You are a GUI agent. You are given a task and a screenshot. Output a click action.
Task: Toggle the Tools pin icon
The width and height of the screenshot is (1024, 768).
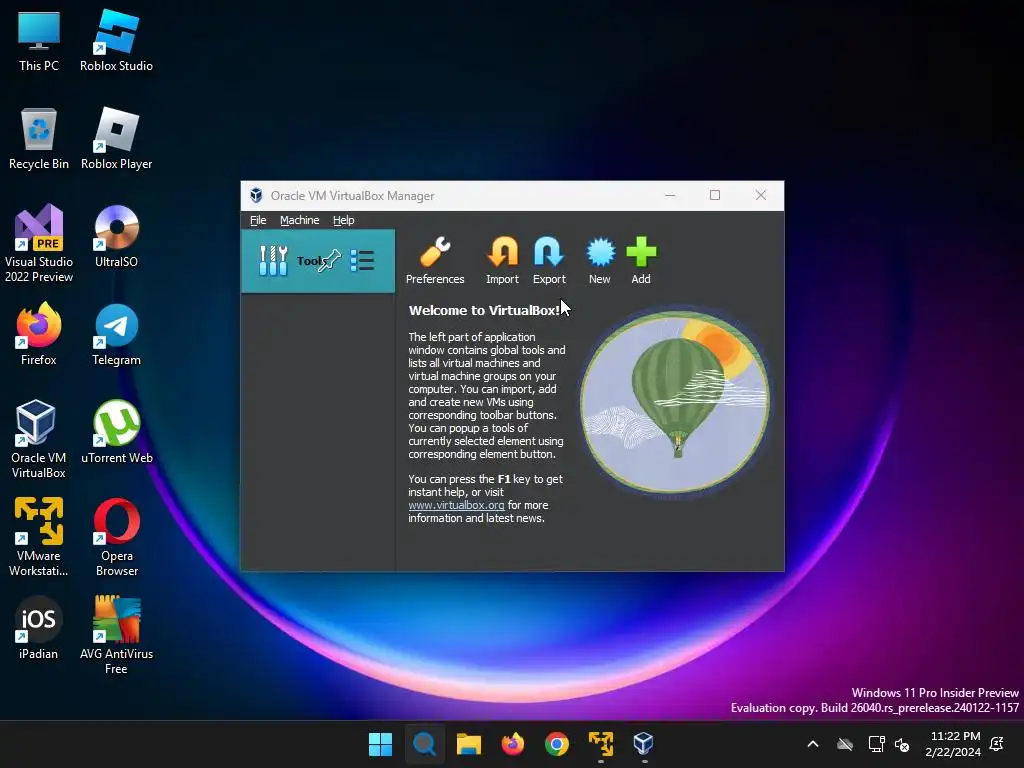pos(330,261)
